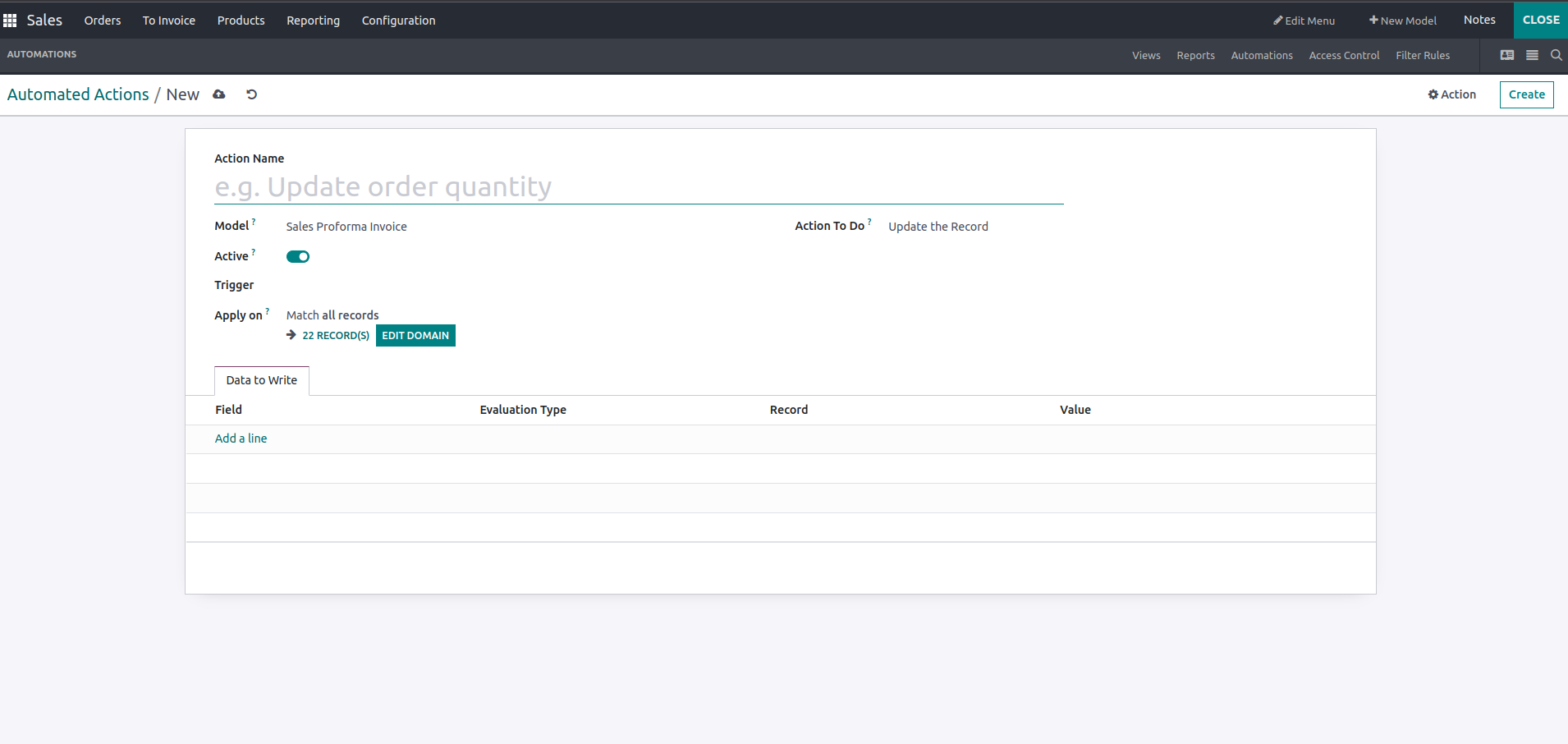Open the Reporting menu
Image resolution: width=1568 pixels, height=744 pixels.
[x=313, y=21]
